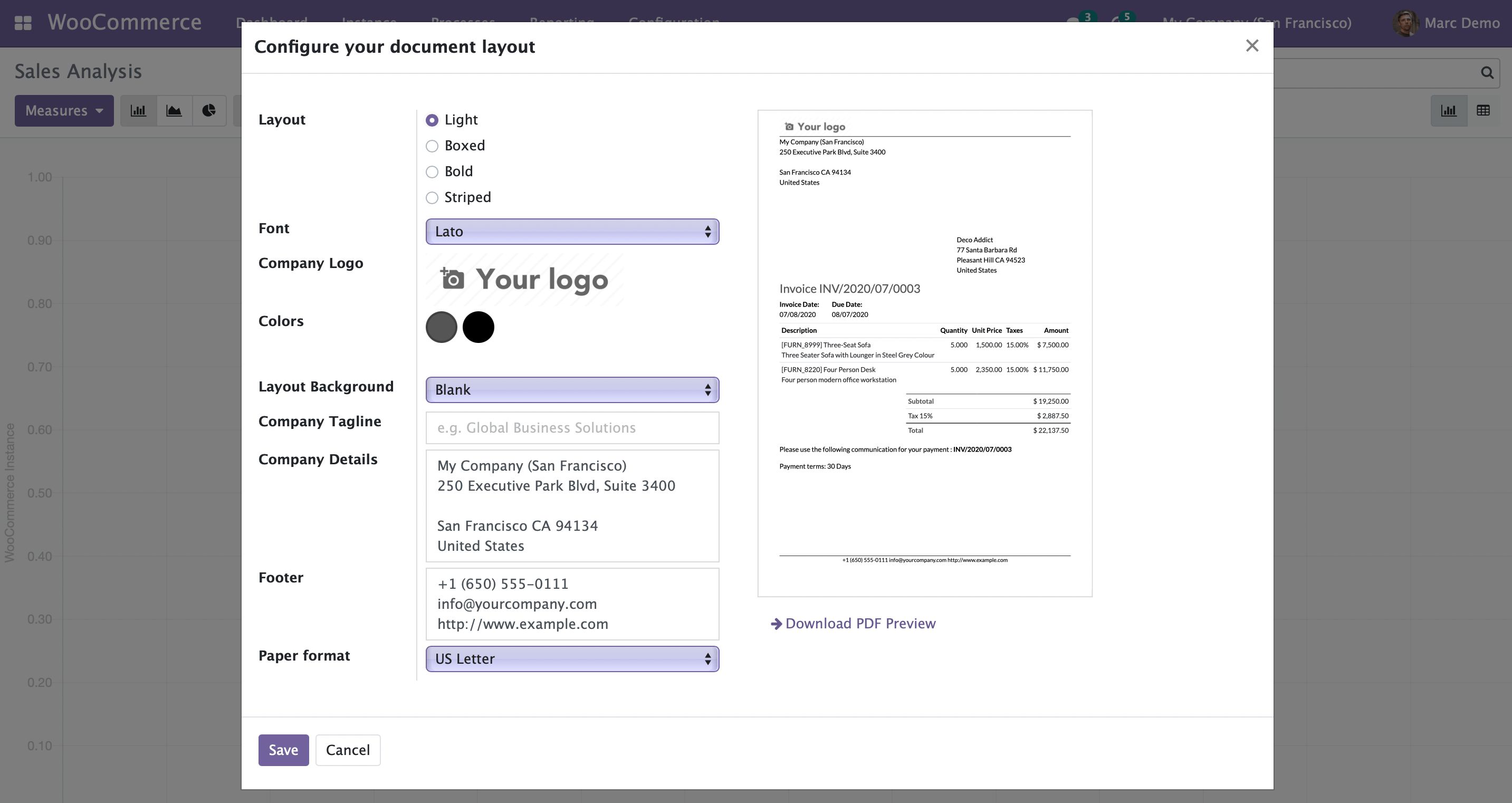Select the graph view switcher icon

tap(1449, 111)
